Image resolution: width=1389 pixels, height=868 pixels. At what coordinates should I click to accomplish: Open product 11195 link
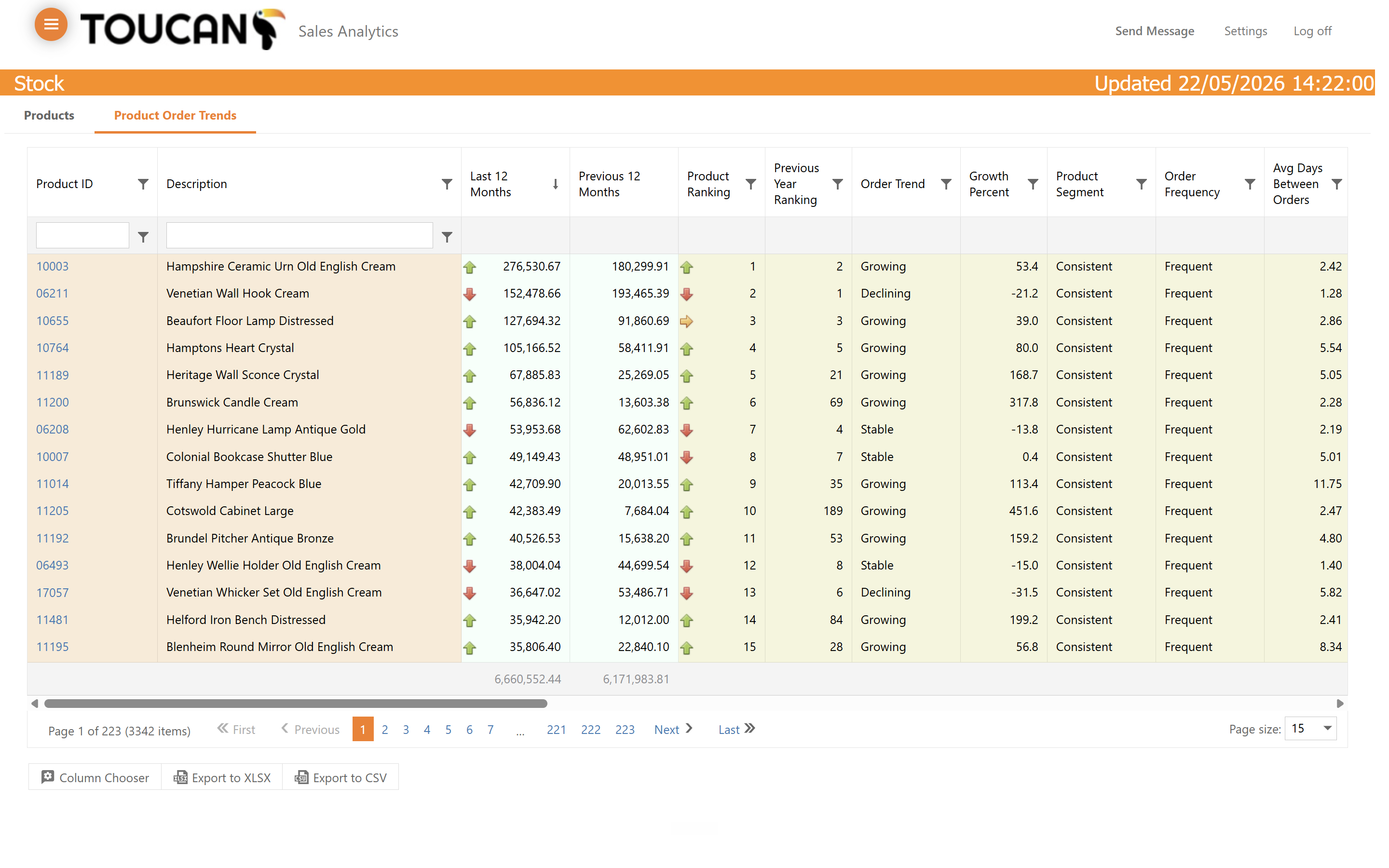[52, 647]
